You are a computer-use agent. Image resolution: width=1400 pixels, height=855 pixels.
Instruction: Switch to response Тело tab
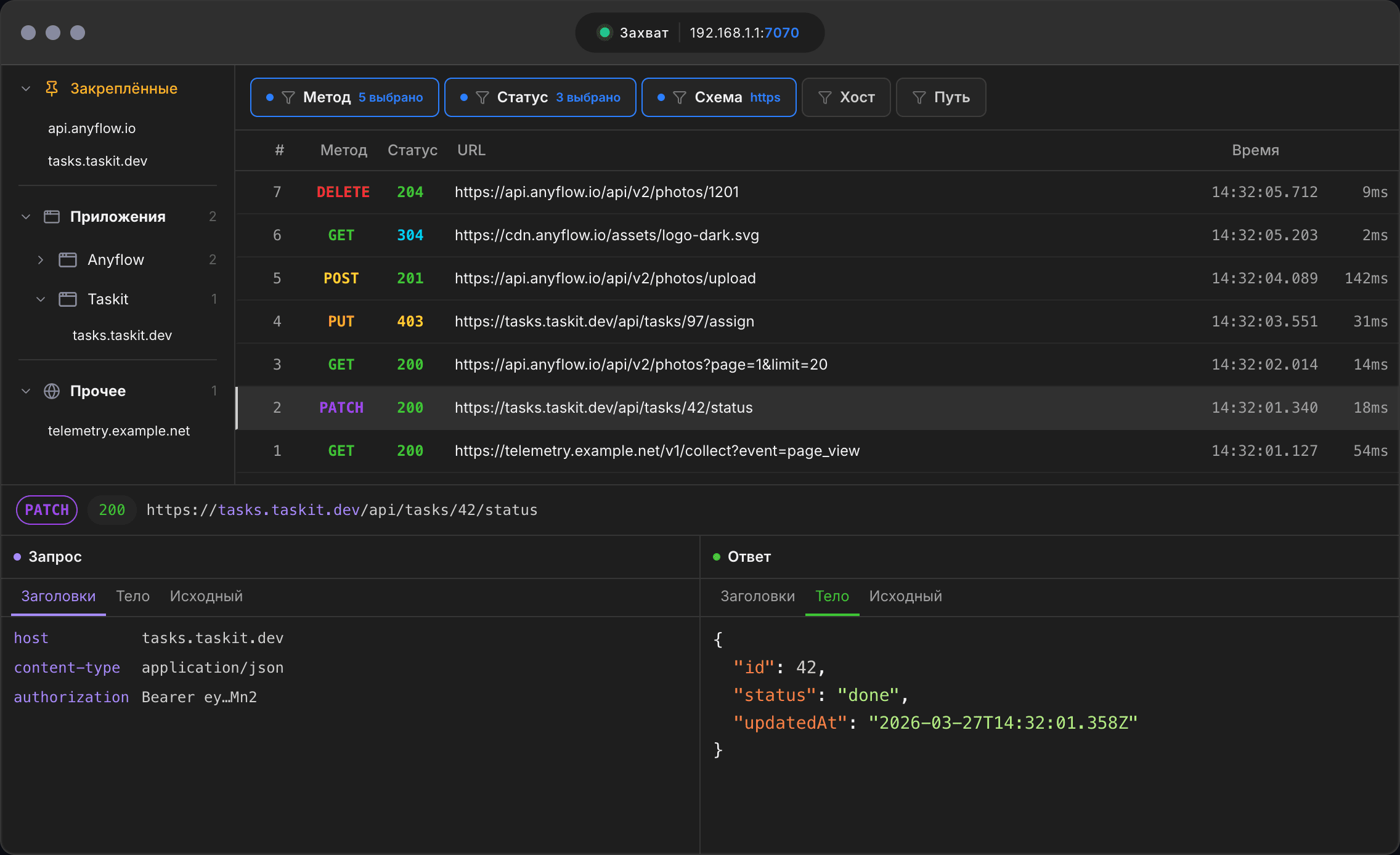coord(832,596)
